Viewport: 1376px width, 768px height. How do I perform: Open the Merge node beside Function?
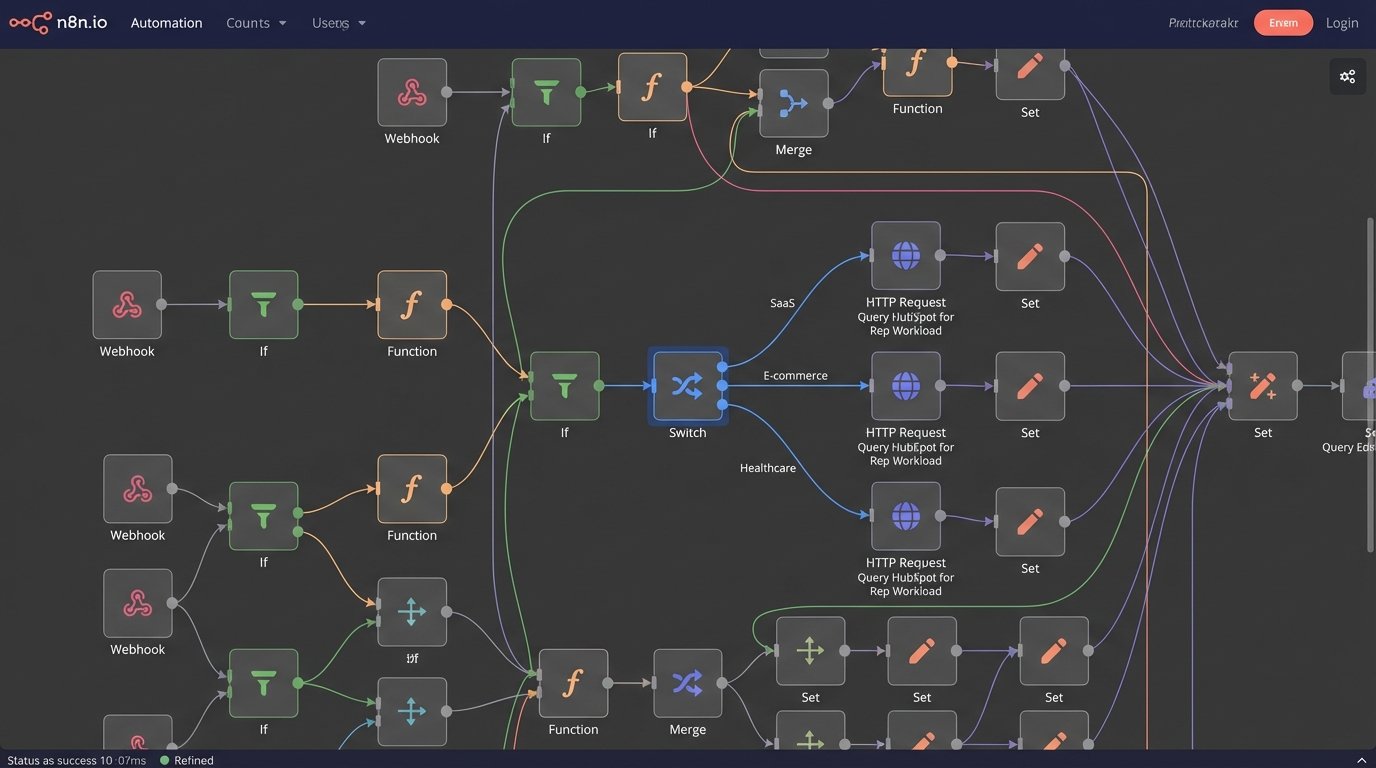(687, 682)
